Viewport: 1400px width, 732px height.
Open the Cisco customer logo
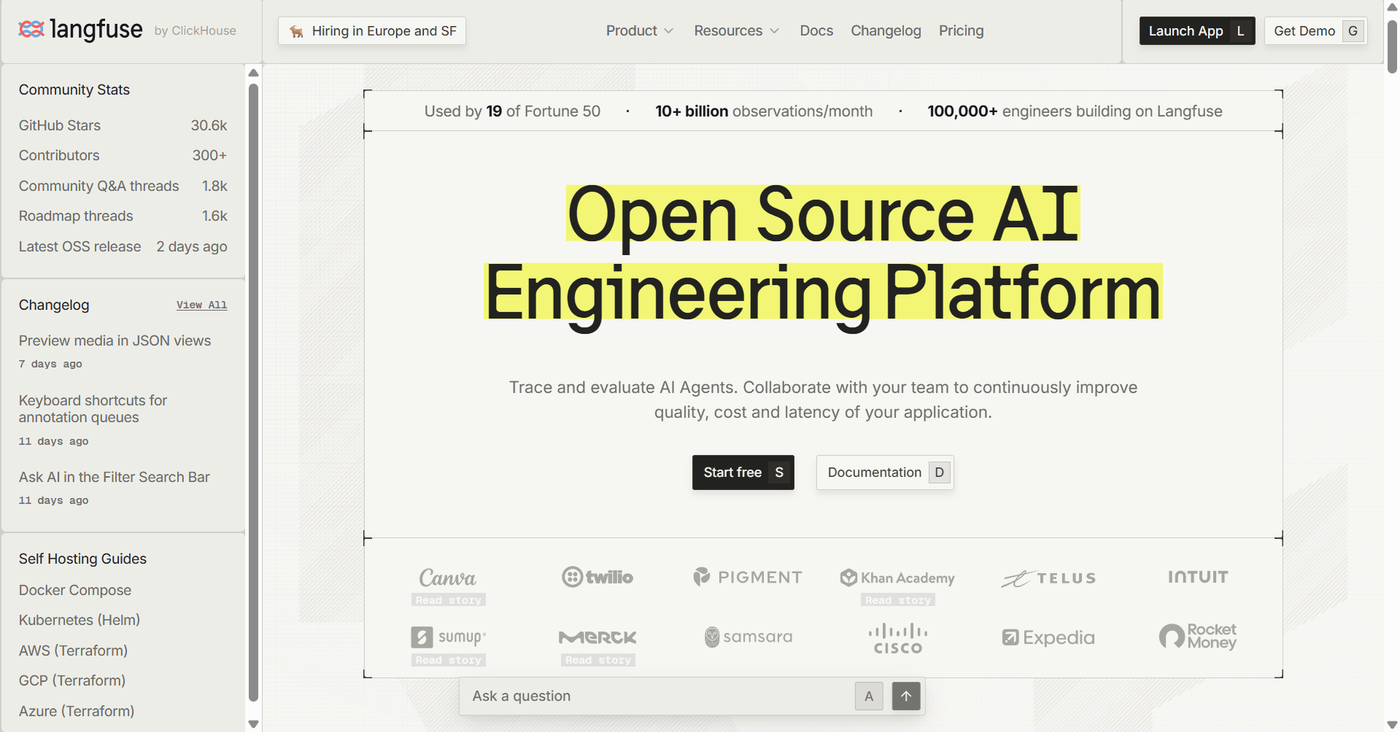pos(897,638)
